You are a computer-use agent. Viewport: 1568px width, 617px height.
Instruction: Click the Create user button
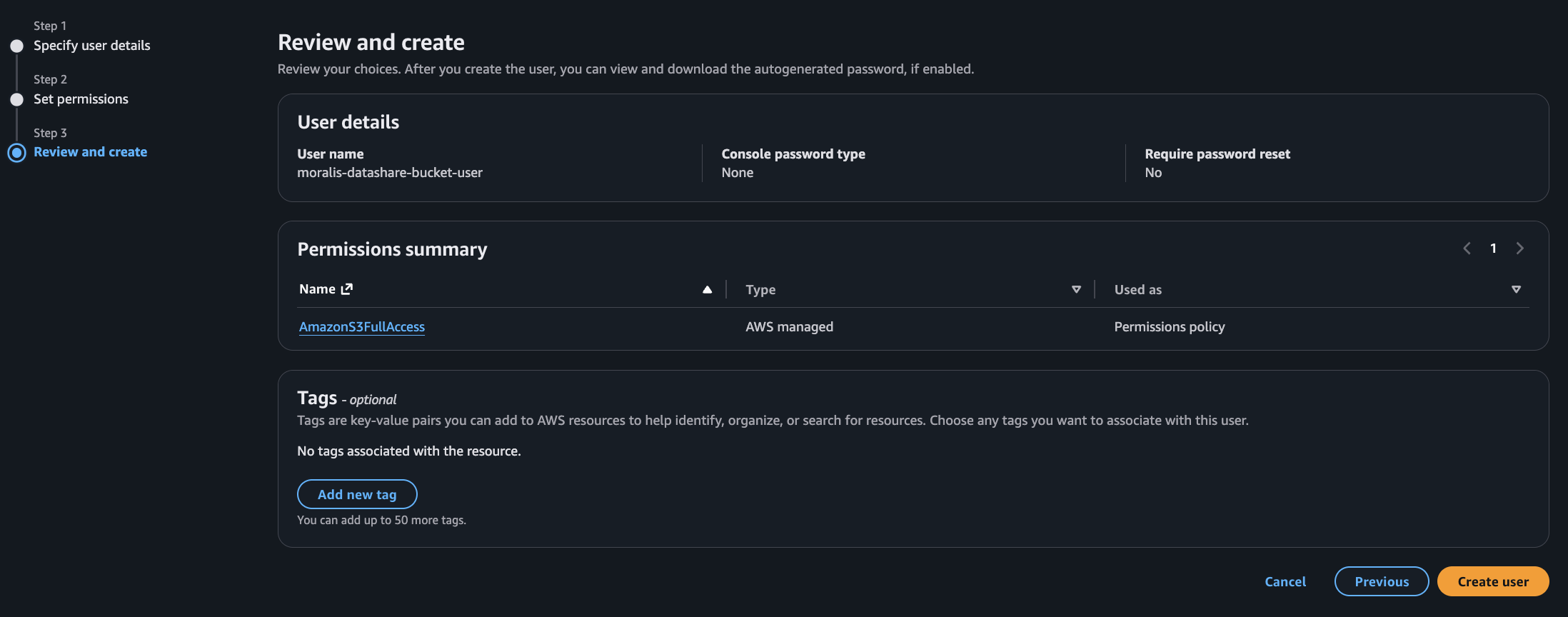(x=1492, y=581)
